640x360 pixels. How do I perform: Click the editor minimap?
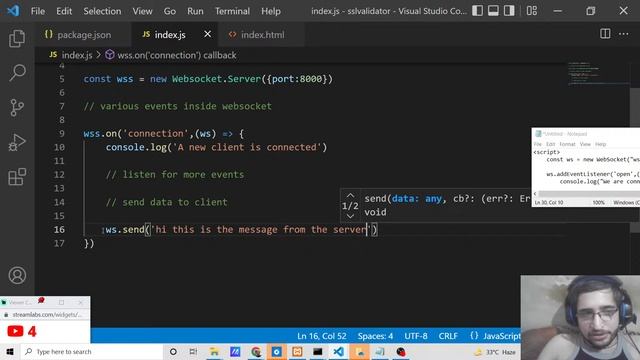[598, 73]
